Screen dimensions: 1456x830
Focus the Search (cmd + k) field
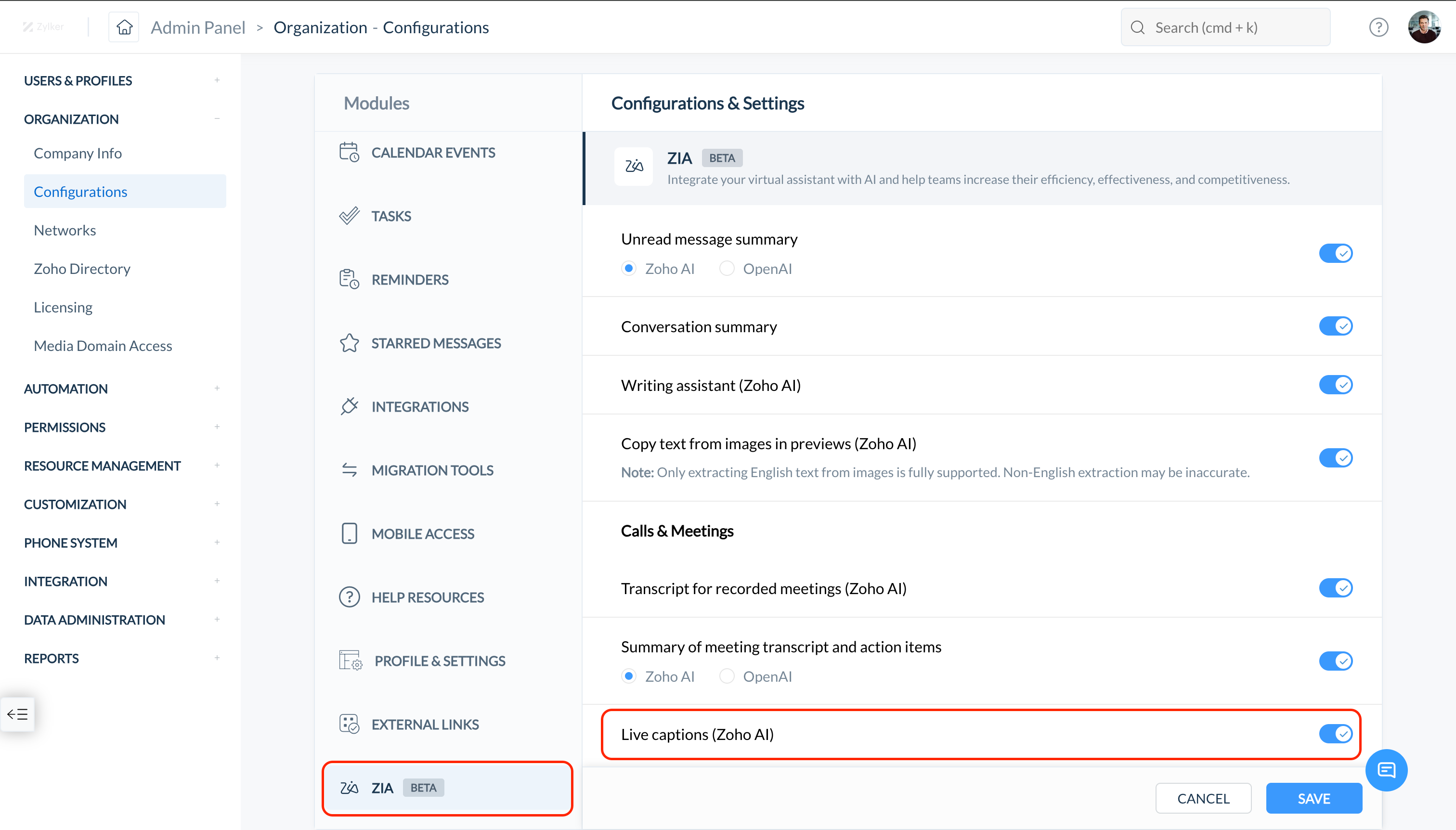pos(1225,27)
